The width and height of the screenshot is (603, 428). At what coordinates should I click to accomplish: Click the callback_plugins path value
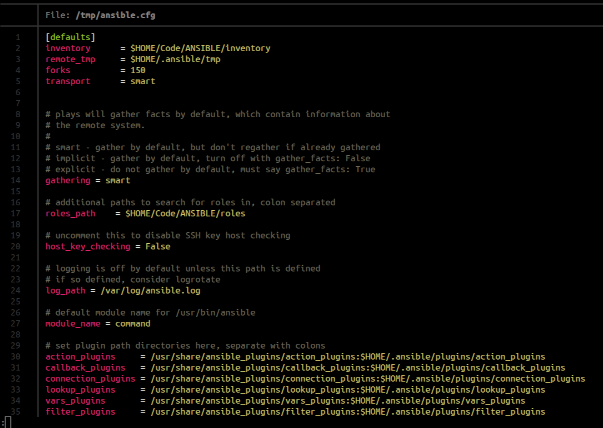tap(358, 368)
